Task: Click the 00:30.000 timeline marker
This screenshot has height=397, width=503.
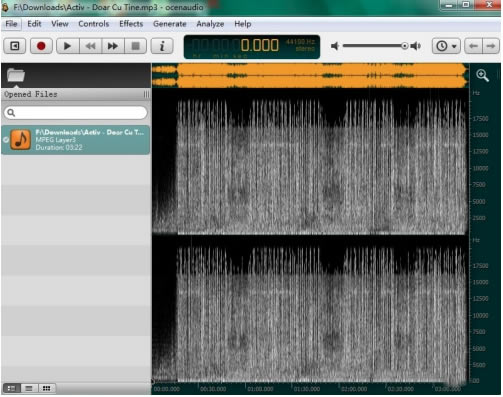Action: tap(213, 389)
